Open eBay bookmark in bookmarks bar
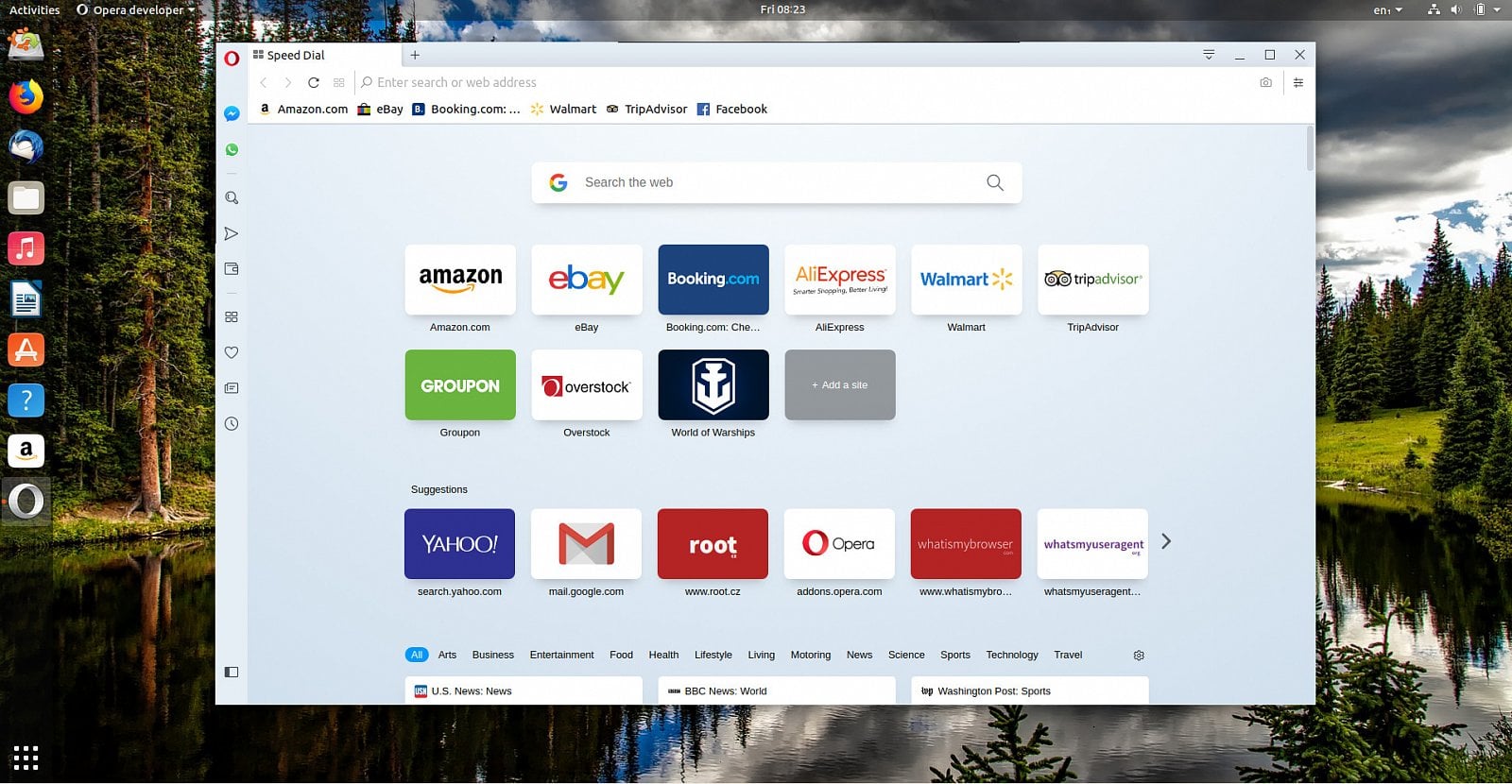The height and width of the screenshot is (784, 1512). 380,110
